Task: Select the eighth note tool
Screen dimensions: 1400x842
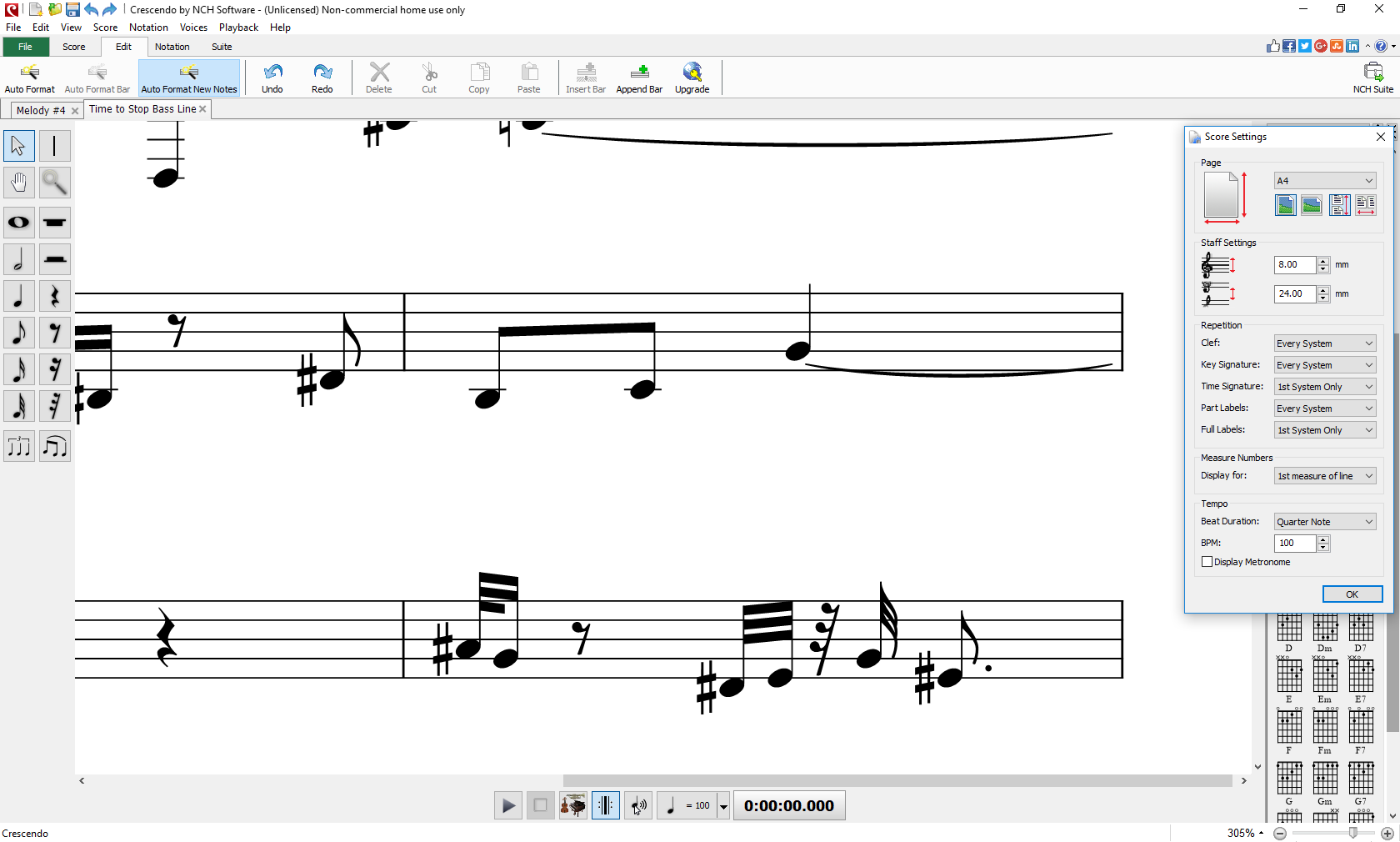Action: coord(18,333)
